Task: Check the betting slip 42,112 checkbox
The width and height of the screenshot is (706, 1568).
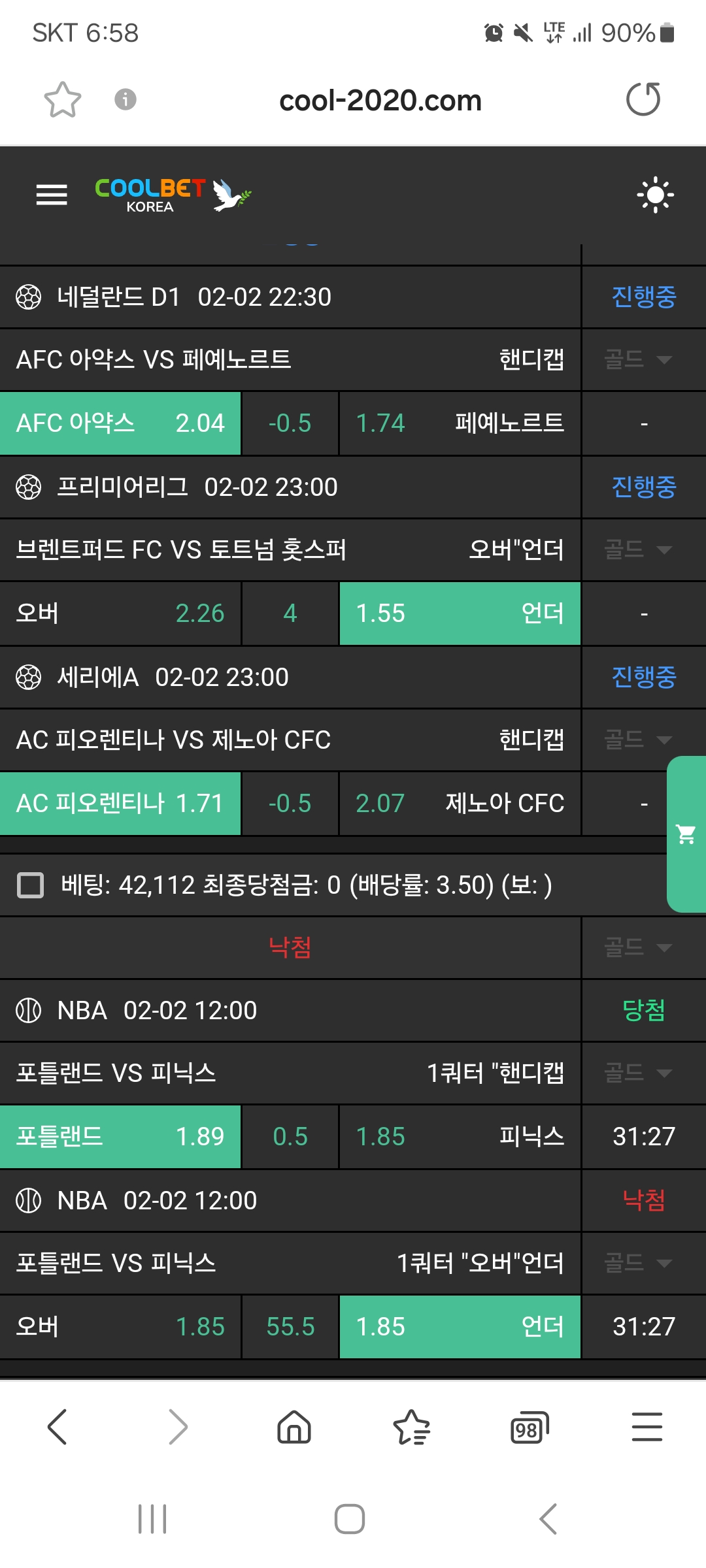Action: click(30, 885)
